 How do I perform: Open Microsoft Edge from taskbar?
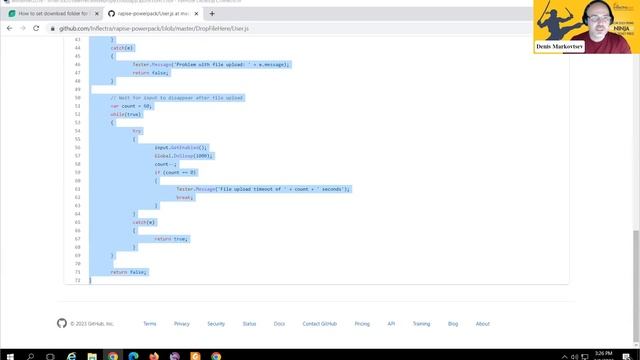point(133,356)
